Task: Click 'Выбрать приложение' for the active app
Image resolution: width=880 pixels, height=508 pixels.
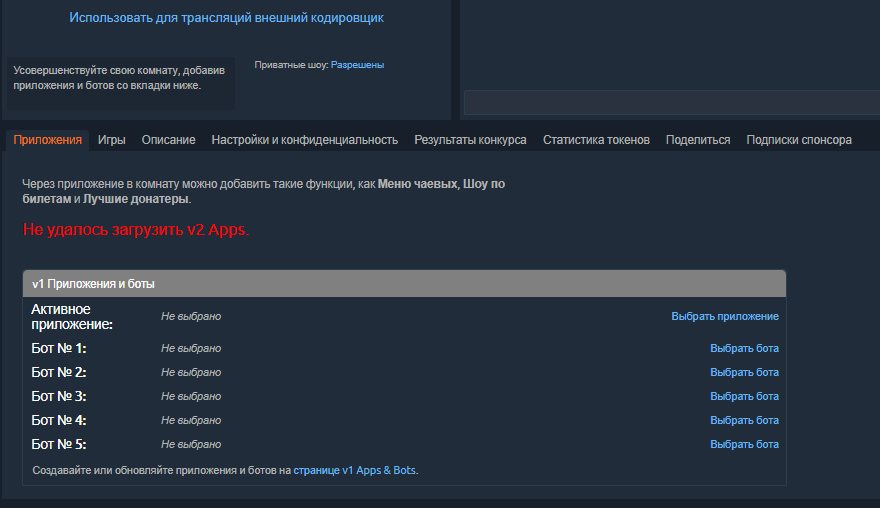Action: pyautogui.click(x=724, y=317)
